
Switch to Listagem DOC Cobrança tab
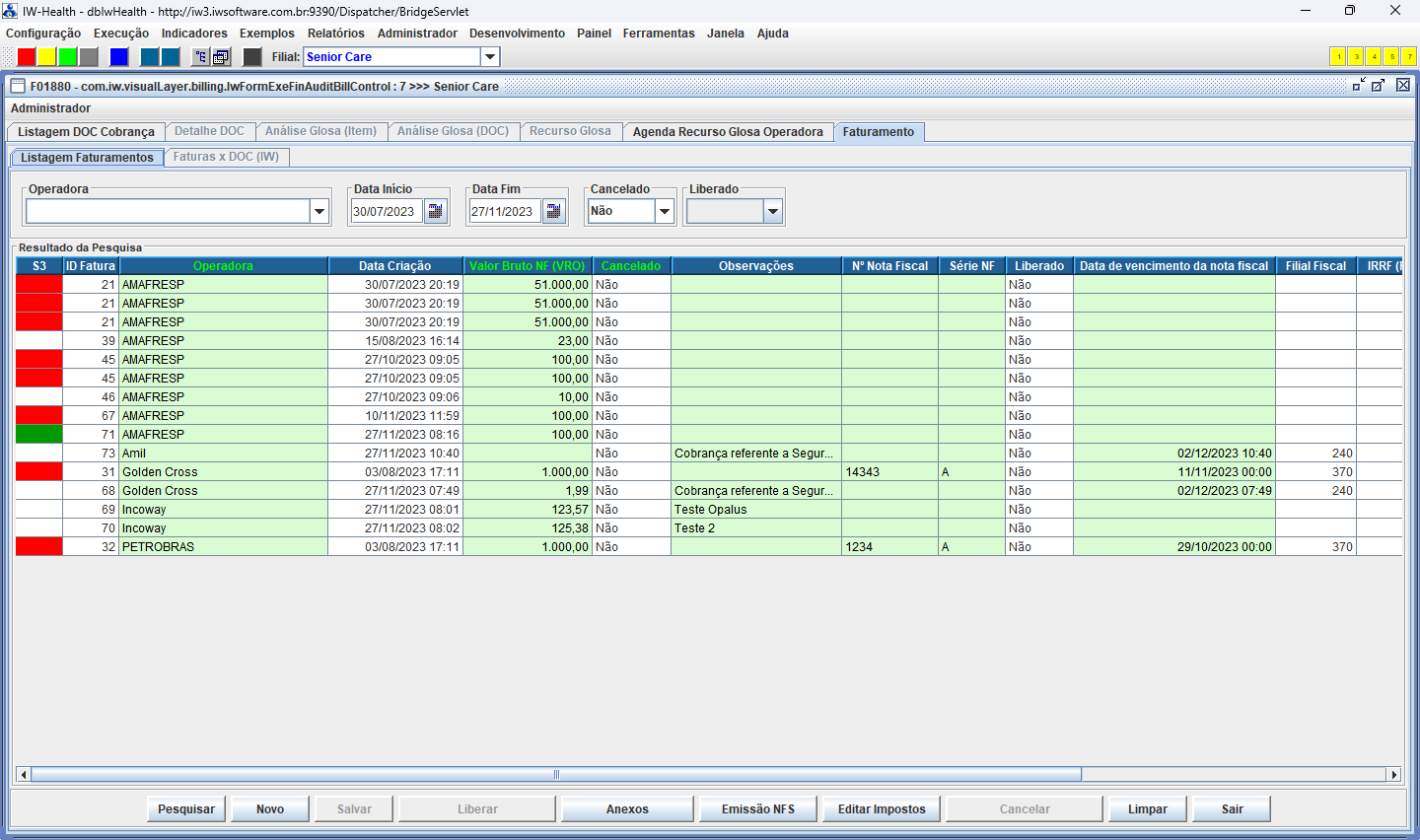(86, 132)
